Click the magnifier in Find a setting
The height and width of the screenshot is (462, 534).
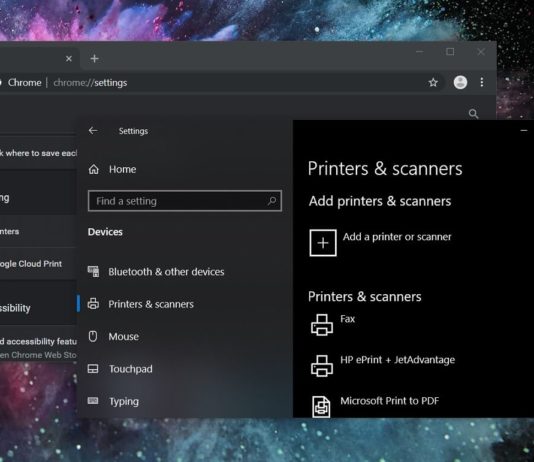click(x=272, y=201)
